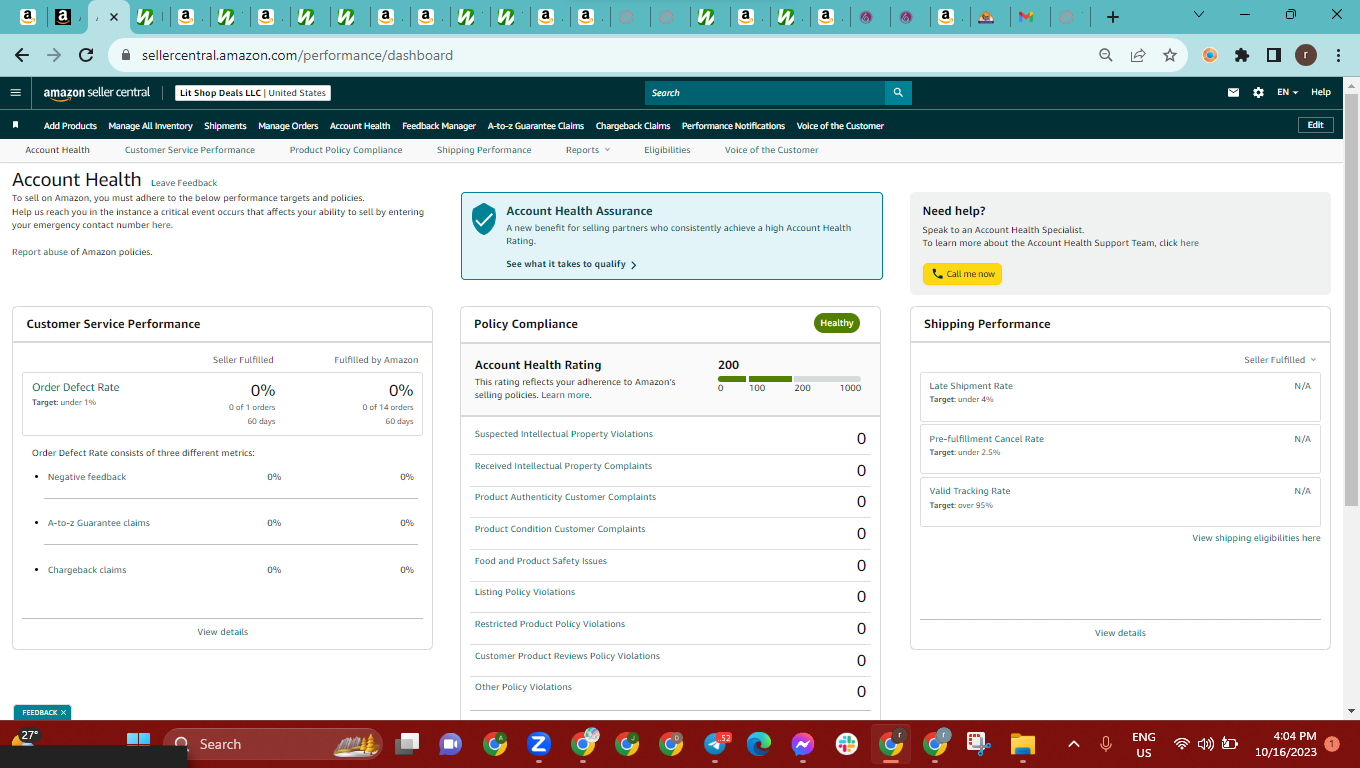Viewport: 1360px width, 768px height.
Task: Bookmark this page with the star
Action: 1169,56
